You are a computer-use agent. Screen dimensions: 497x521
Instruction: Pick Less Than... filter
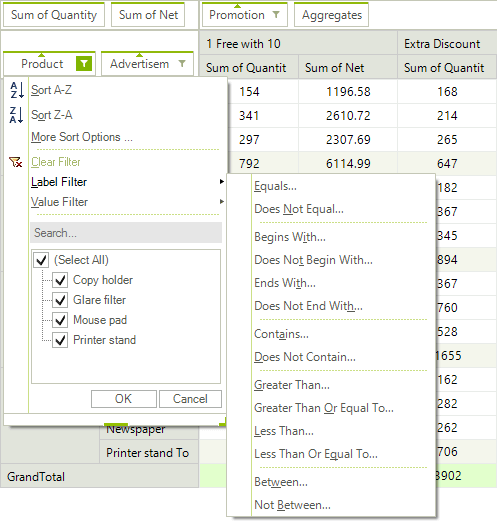(x=284, y=431)
